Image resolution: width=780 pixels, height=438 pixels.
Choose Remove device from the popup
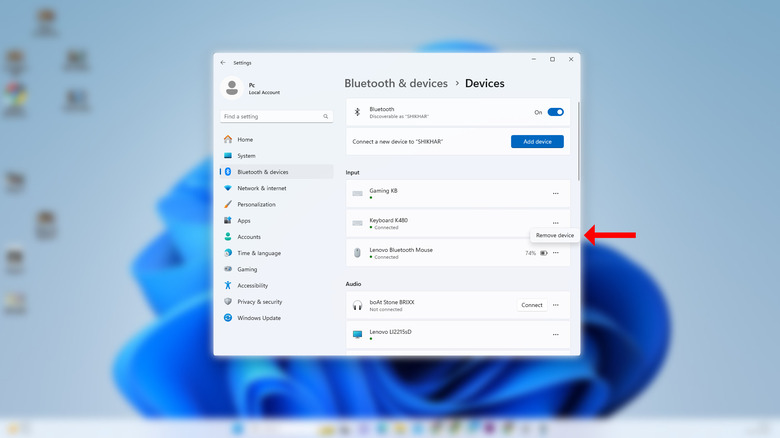click(555, 235)
